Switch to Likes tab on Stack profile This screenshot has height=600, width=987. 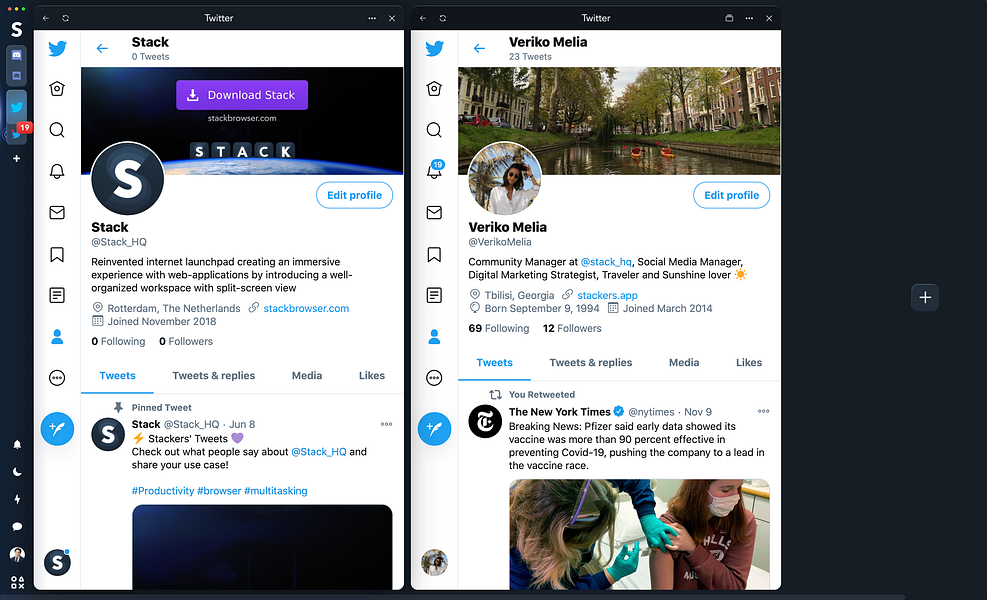pyautogui.click(x=371, y=376)
